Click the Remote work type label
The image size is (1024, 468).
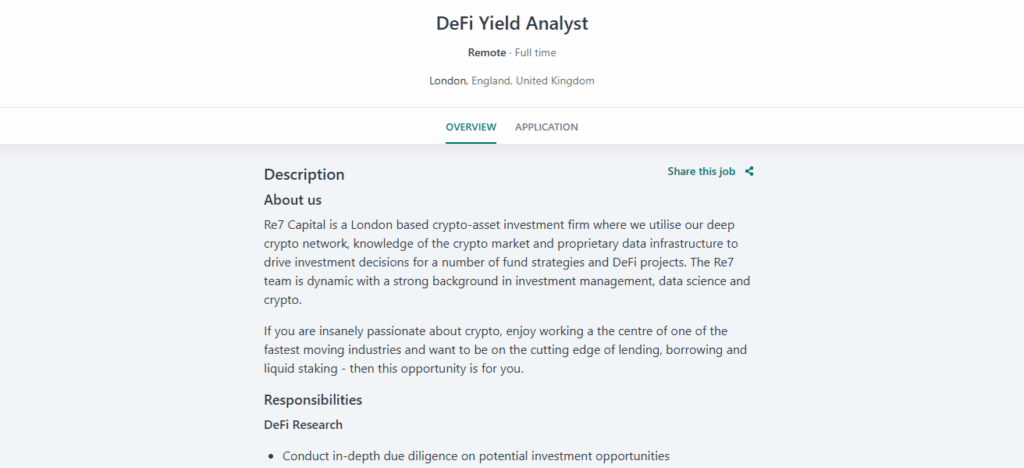tap(487, 53)
